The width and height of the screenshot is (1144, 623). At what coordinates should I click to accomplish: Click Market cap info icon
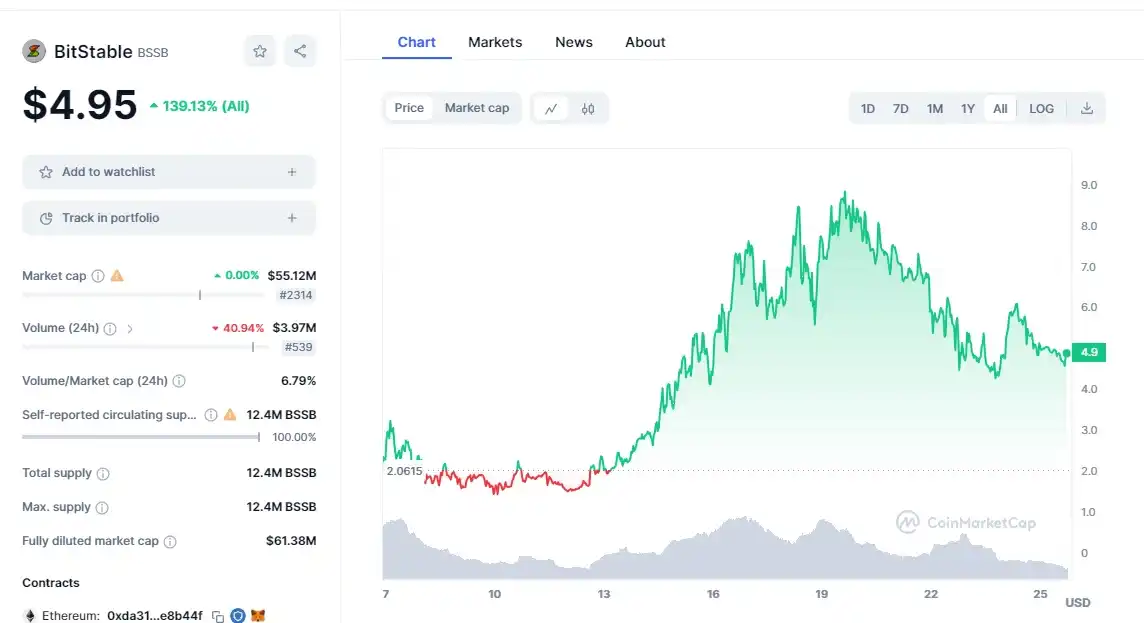click(98, 276)
